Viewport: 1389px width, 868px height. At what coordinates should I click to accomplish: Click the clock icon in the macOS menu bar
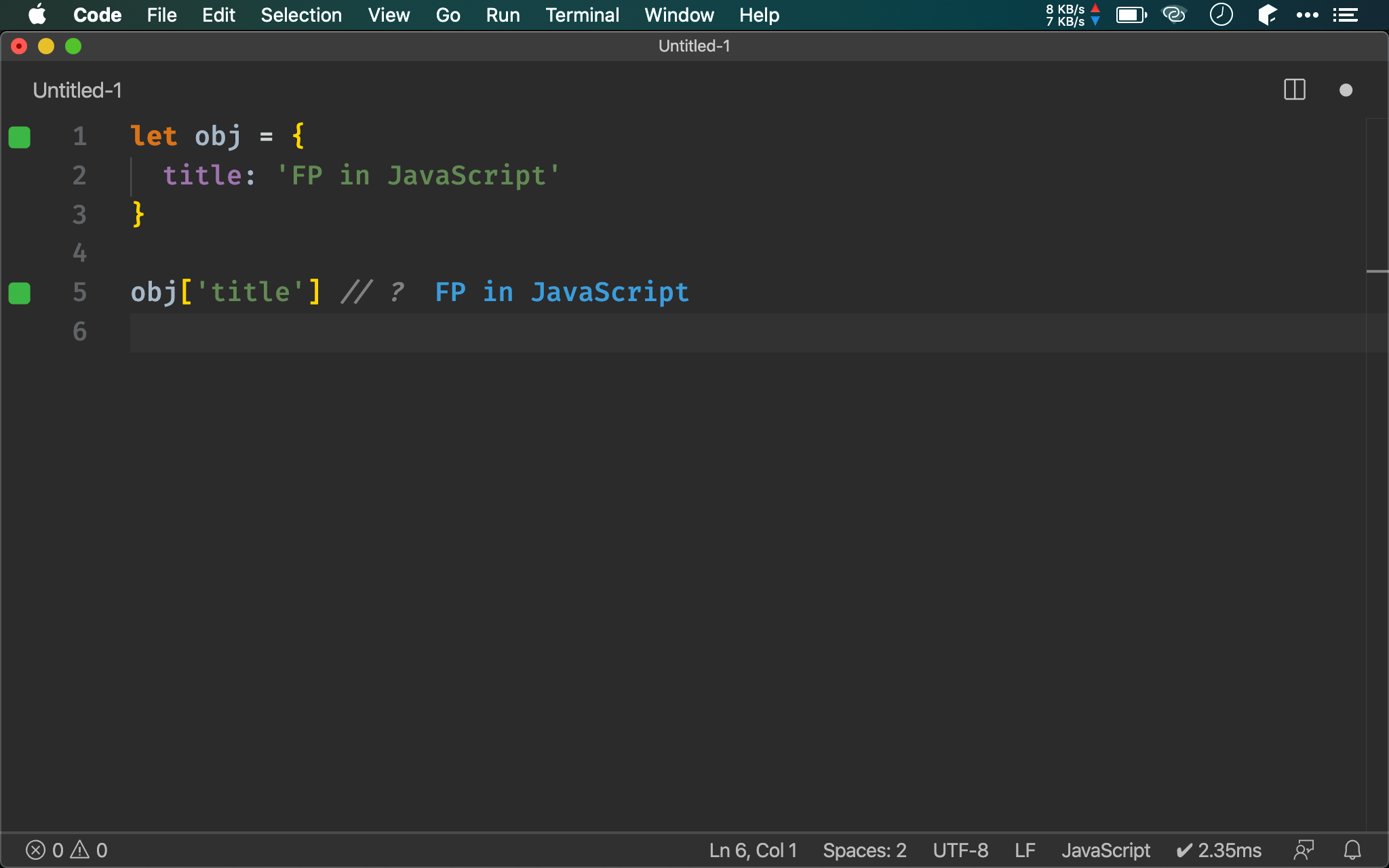click(x=1221, y=14)
